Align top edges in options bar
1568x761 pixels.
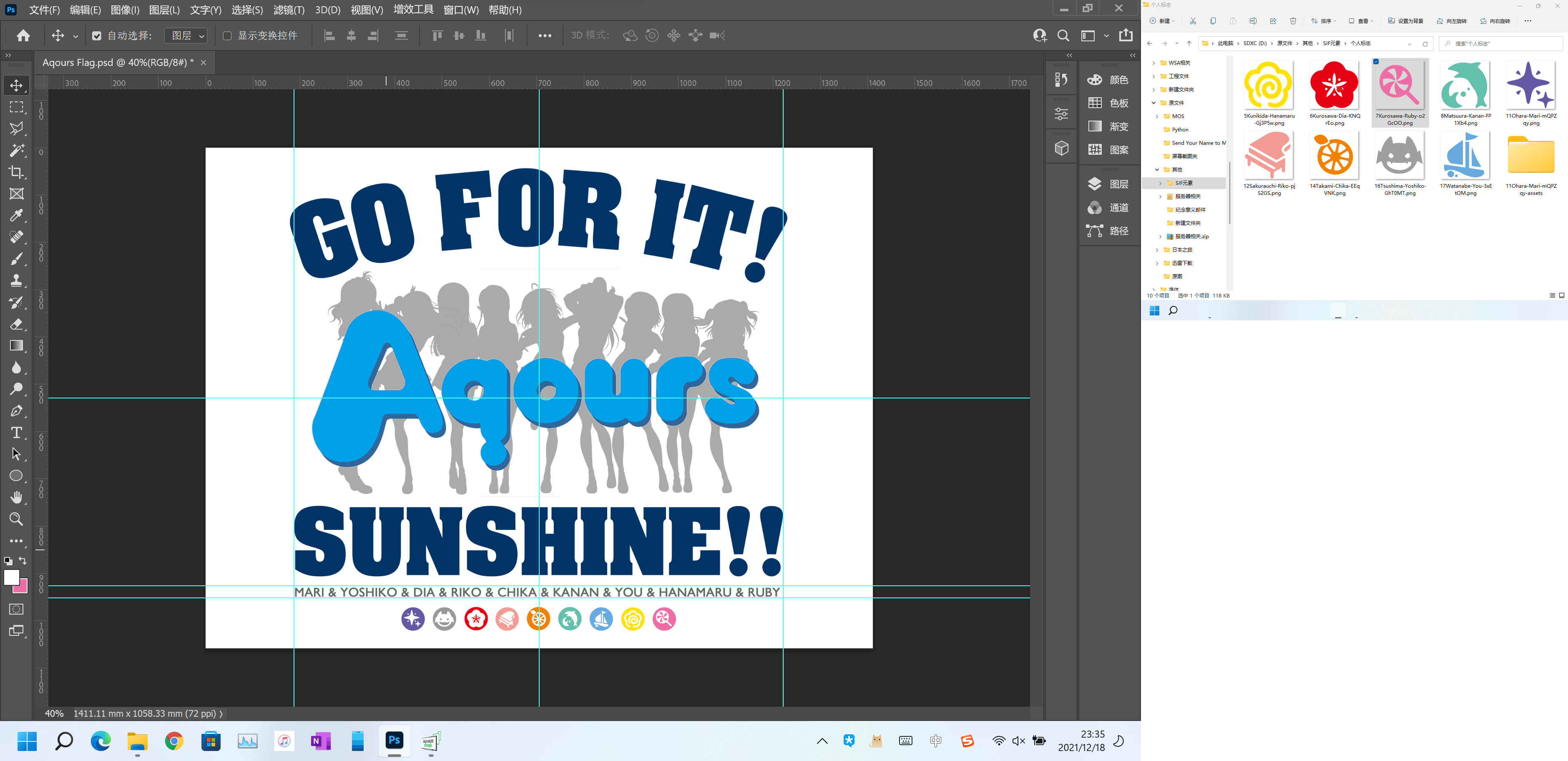tap(437, 35)
